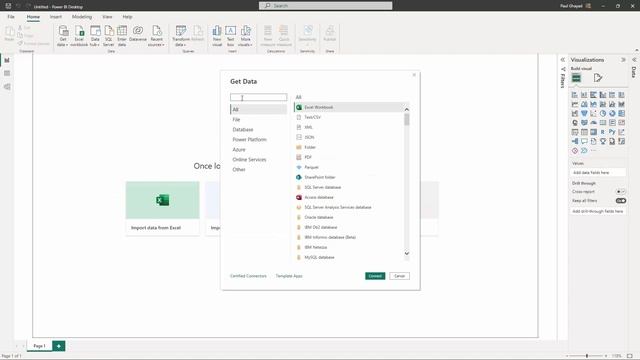This screenshot has width=640, height=360.
Task: Select the Build visual icon
Action: pos(576,78)
